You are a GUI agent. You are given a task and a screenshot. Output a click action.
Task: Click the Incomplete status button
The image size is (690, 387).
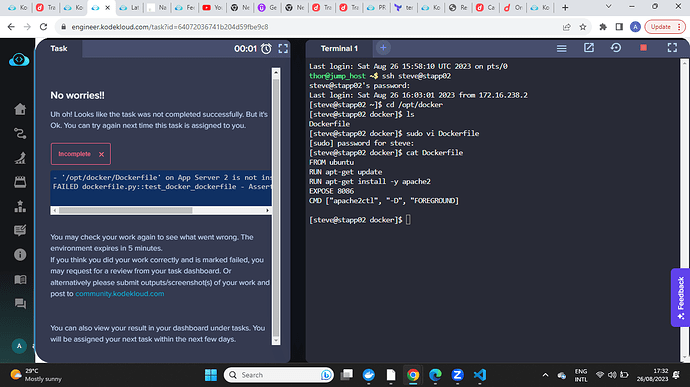(x=81, y=154)
